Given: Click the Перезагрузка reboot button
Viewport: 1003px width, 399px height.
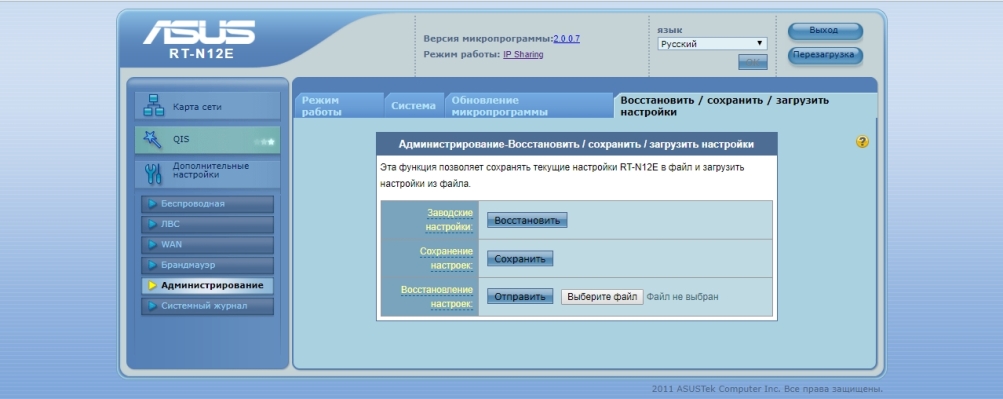Looking at the screenshot, I should (825, 55).
